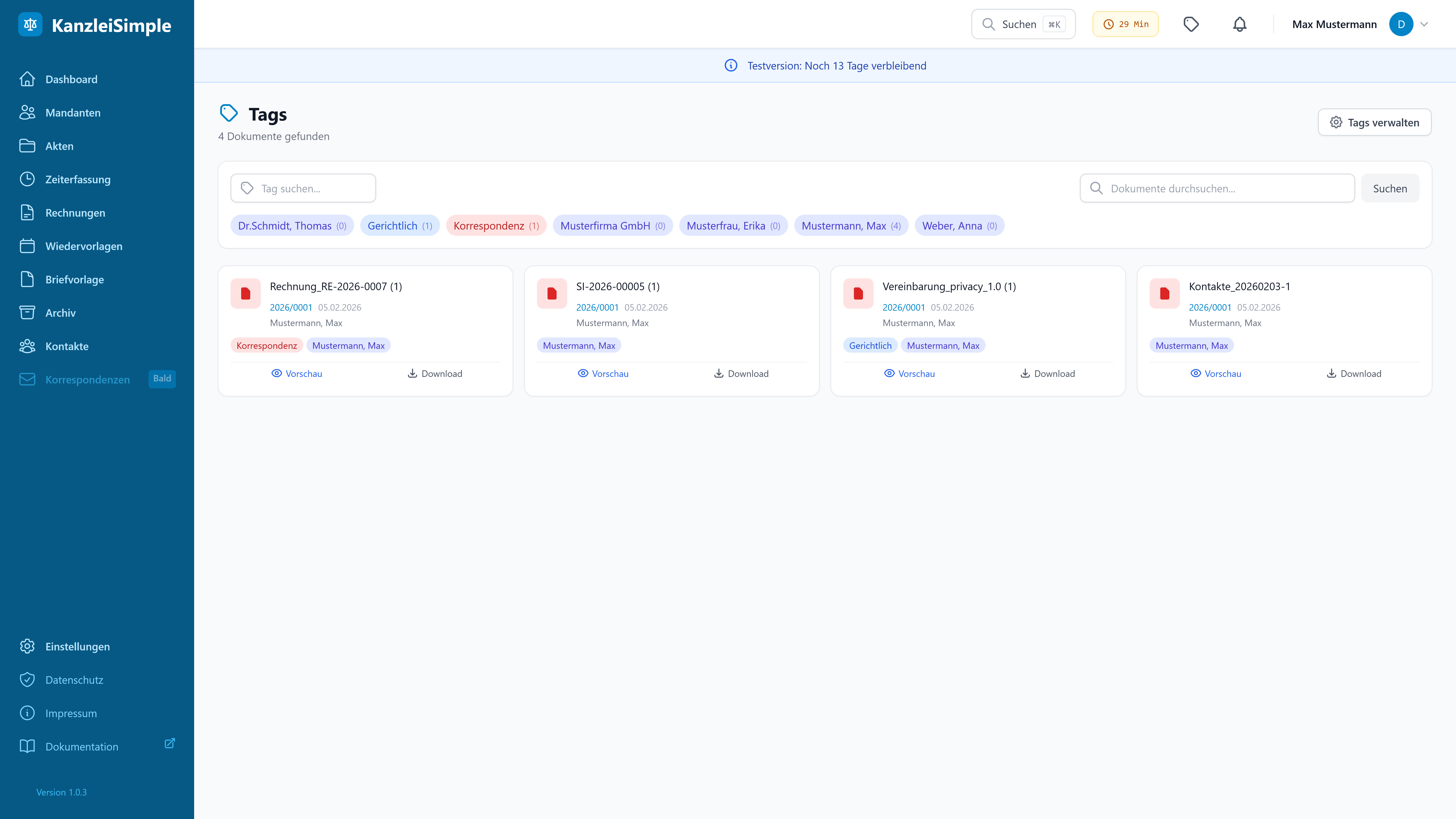Open Vorschau for Vereinbarung_privacy_1.0
Image resolution: width=1456 pixels, height=819 pixels.
pyautogui.click(x=909, y=374)
